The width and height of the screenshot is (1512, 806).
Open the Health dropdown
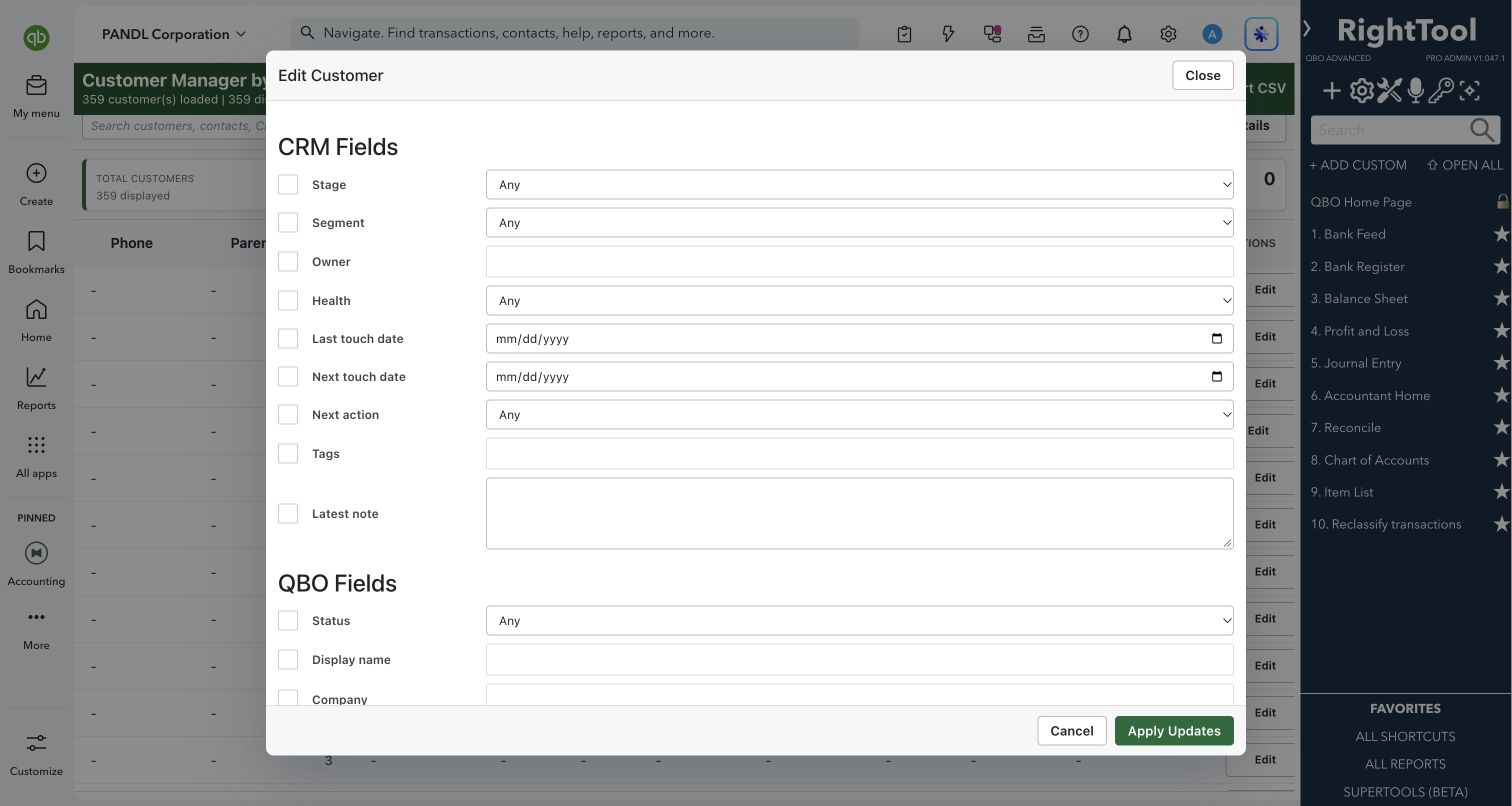click(859, 301)
